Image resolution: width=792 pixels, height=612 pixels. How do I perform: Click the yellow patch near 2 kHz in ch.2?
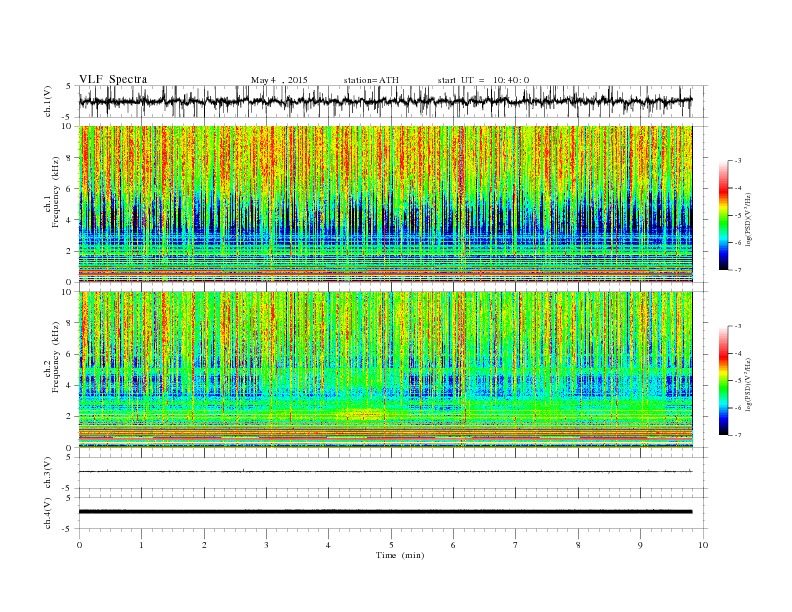point(360,415)
